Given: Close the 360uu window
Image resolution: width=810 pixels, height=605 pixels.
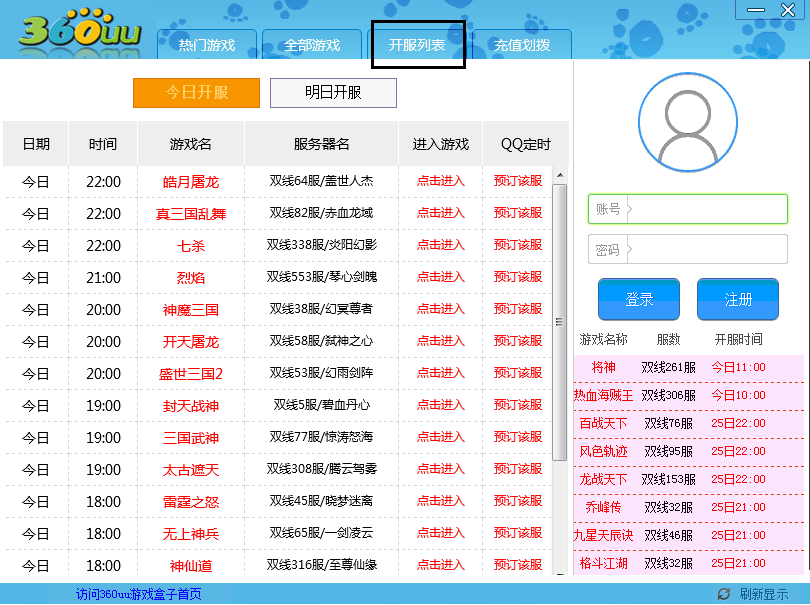Looking at the screenshot, I should 788,10.
